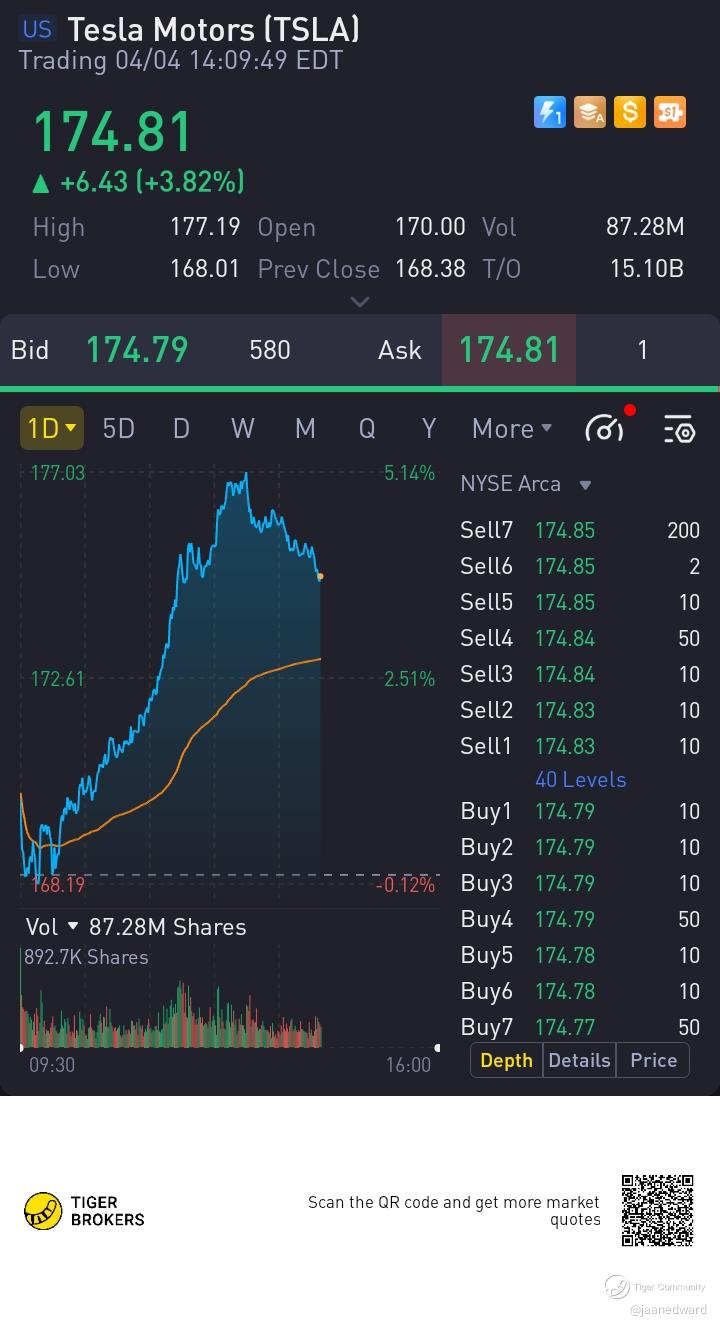Tap the 09:30 time axis label
This screenshot has width=720, height=1326.
pyautogui.click(x=51, y=1065)
